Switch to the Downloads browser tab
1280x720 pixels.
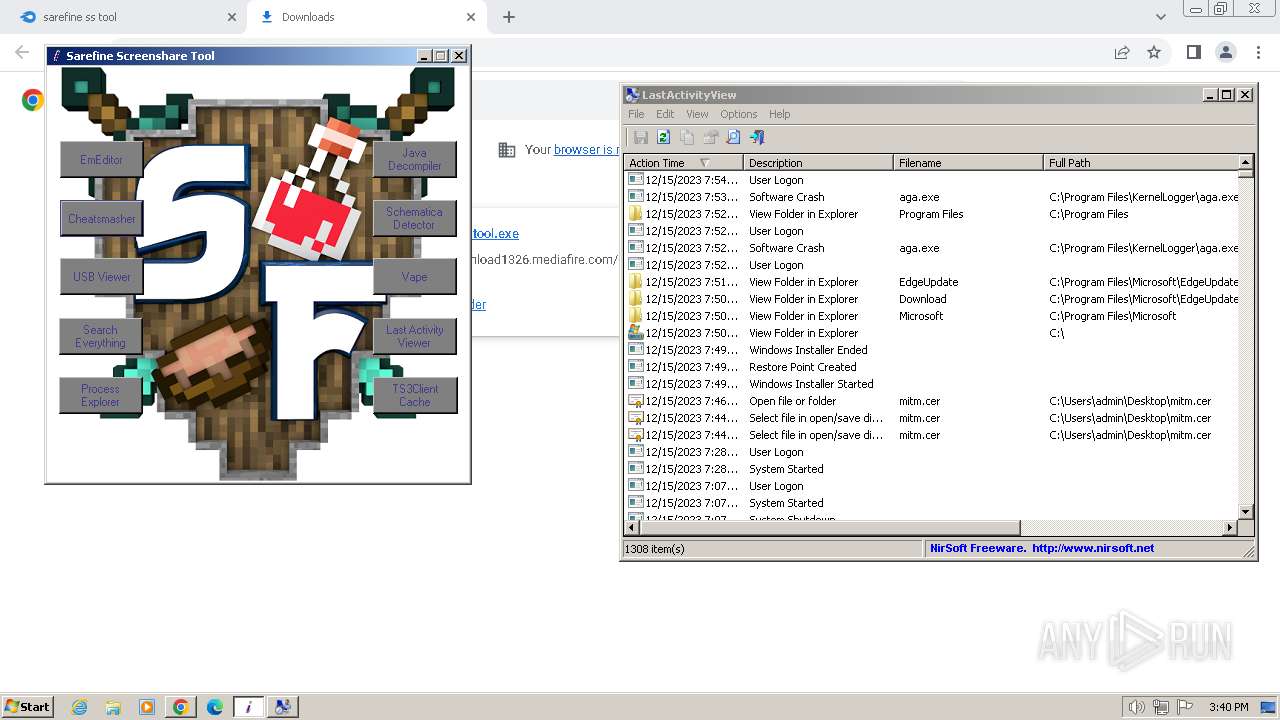[365, 17]
